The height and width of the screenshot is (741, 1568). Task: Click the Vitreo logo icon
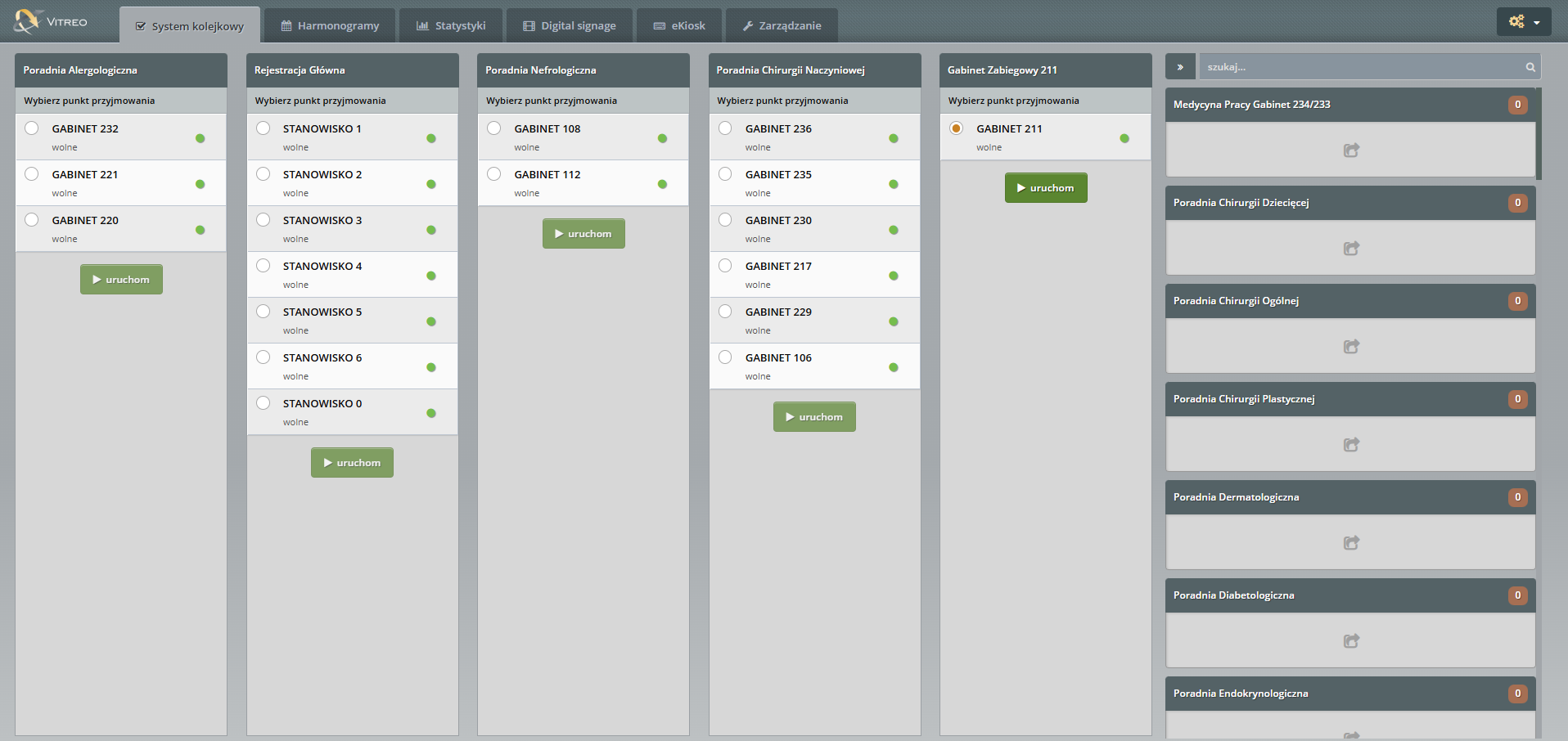coord(26,20)
